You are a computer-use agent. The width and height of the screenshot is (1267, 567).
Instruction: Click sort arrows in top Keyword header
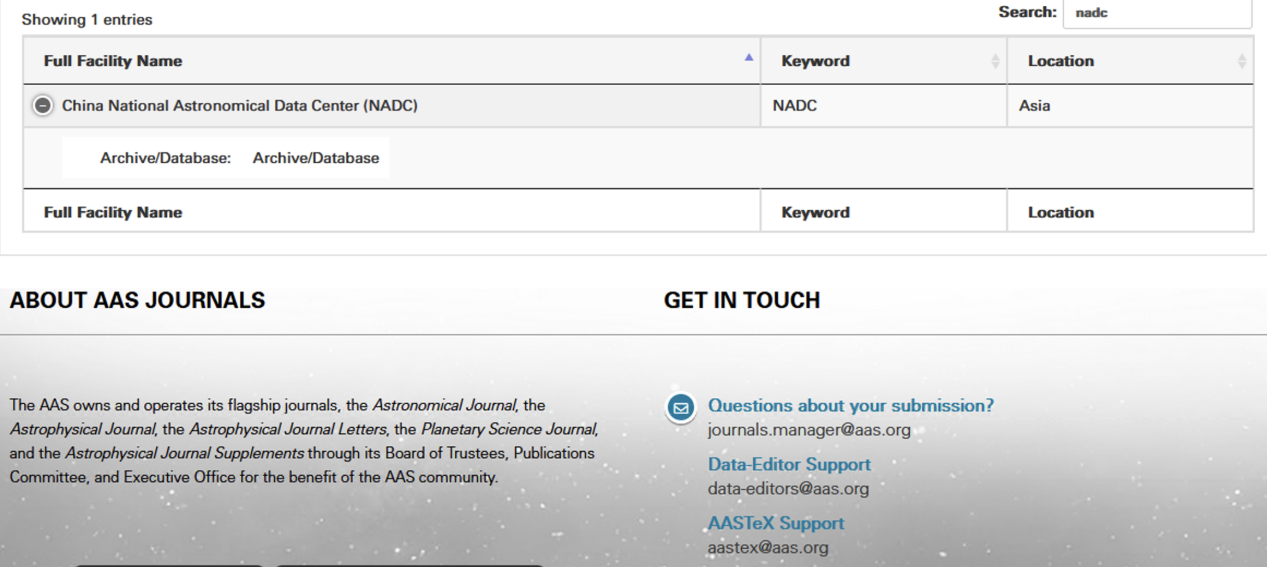(x=994, y=61)
